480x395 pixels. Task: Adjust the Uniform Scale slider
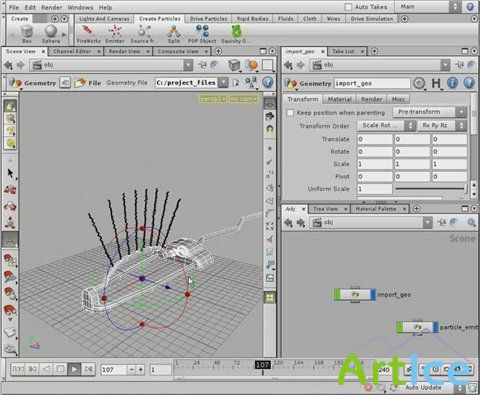tap(431, 189)
